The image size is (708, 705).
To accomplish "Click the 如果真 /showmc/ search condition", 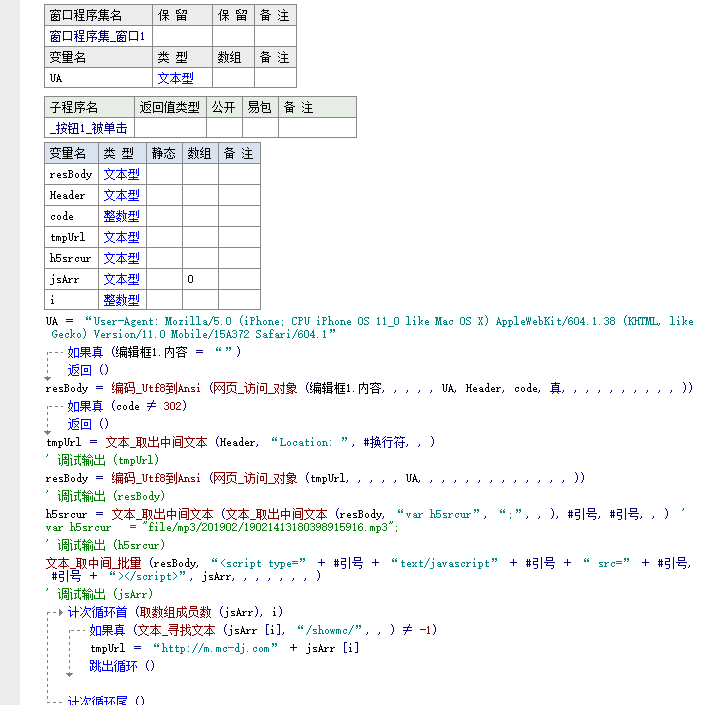I will click(263, 630).
